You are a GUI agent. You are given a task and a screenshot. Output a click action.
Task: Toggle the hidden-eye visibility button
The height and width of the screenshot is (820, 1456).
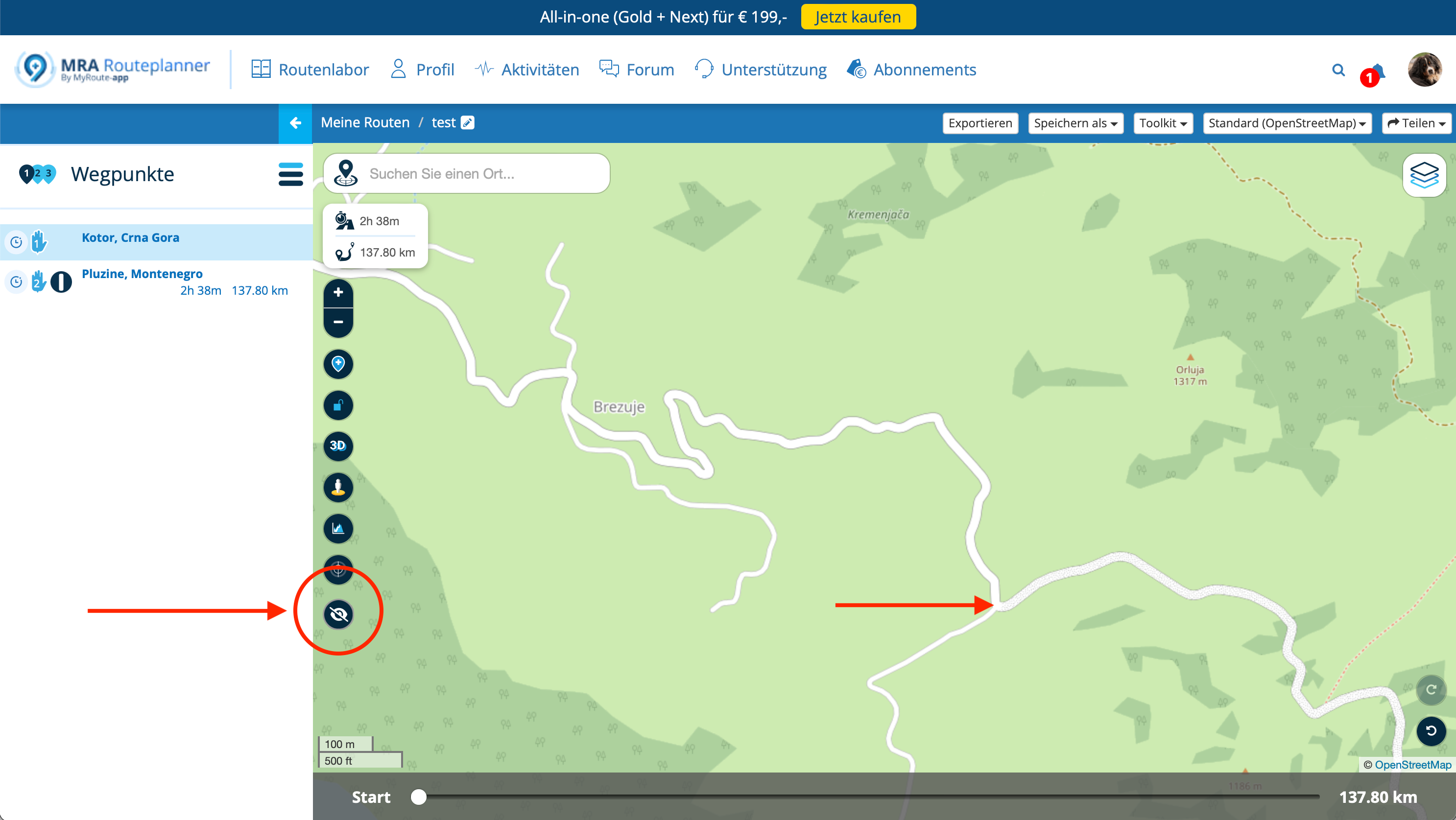point(338,614)
